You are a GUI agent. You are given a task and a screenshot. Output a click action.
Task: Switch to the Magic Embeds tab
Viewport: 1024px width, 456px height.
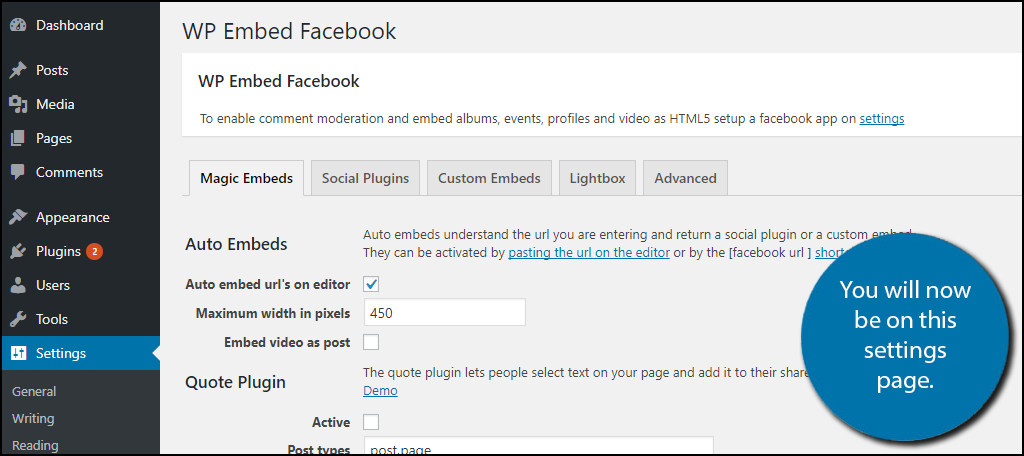246,178
